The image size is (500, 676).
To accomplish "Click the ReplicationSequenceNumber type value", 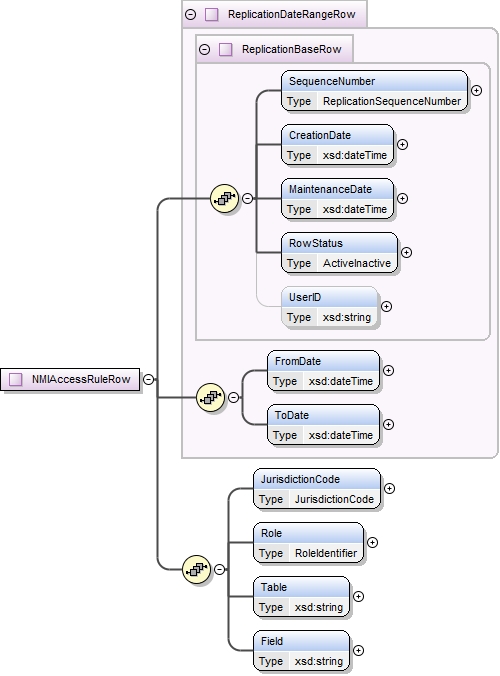I will 392,101.
